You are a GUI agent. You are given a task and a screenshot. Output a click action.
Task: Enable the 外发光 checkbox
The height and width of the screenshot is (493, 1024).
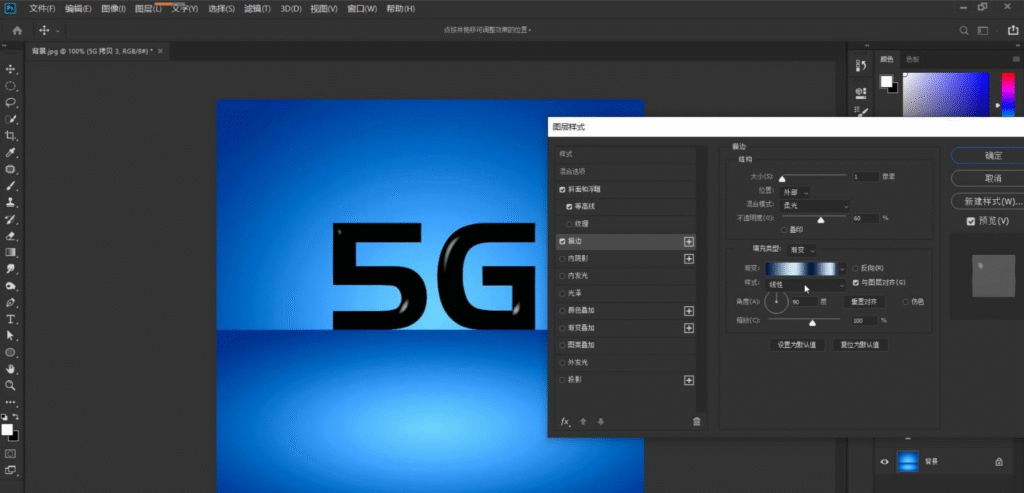click(x=562, y=362)
